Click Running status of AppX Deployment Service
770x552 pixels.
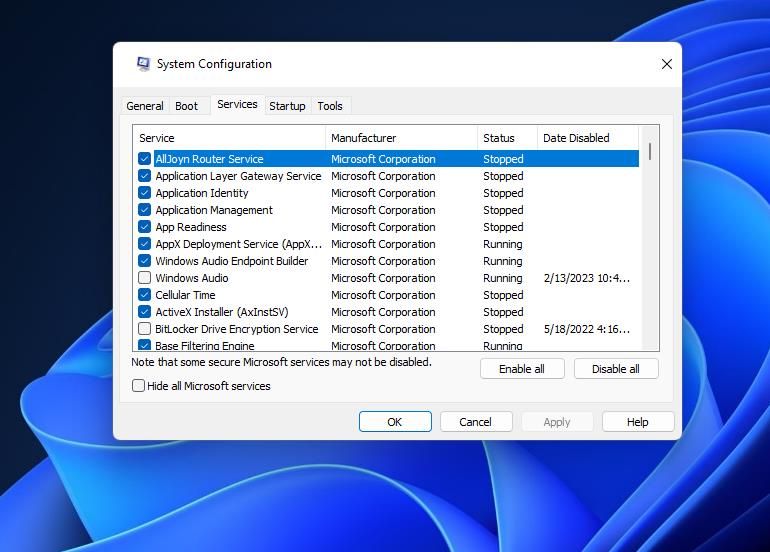pos(503,244)
